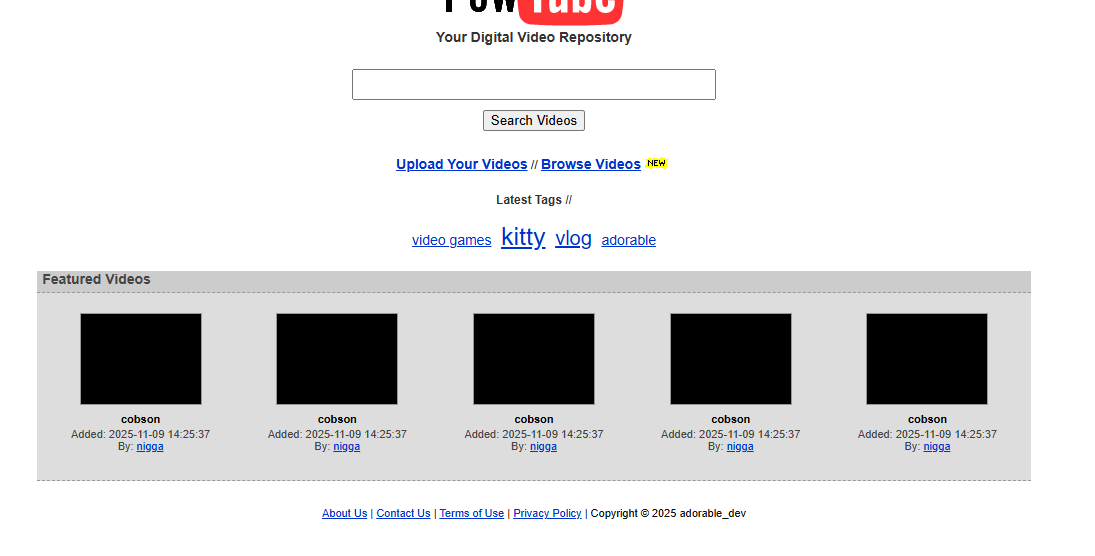This screenshot has width=1095, height=556.
Task: Open the third featured video thumbnail
Action: point(534,359)
